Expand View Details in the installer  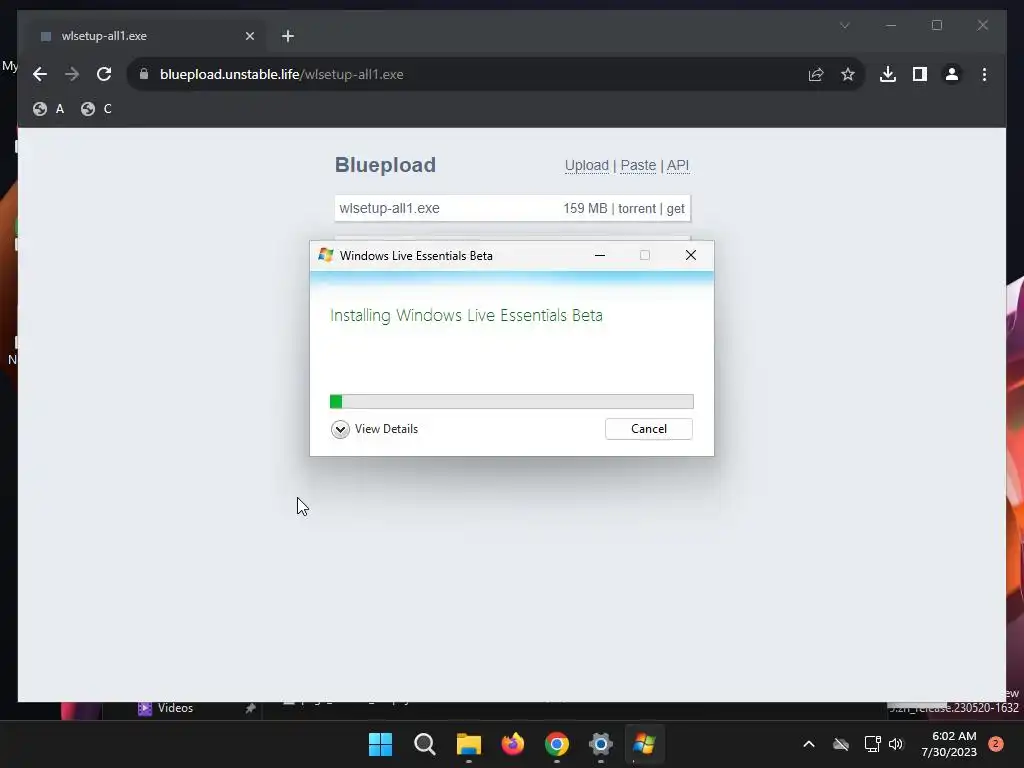pos(375,429)
